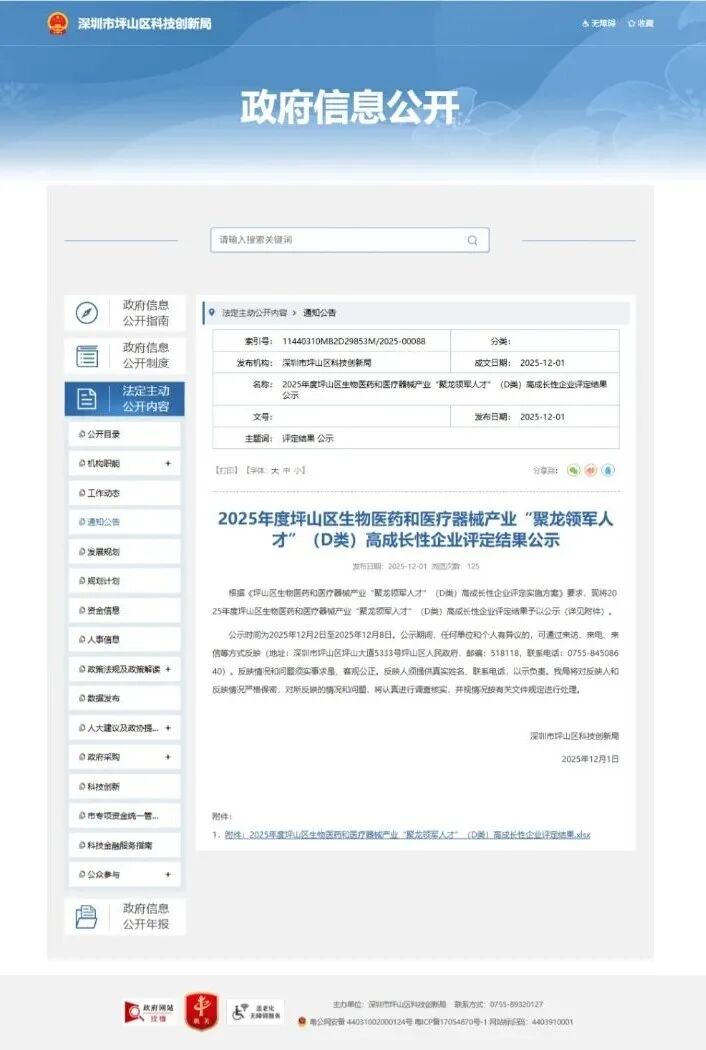Click the national emblem logo in the header
Viewport: 706px width, 1050px height.
58,23
